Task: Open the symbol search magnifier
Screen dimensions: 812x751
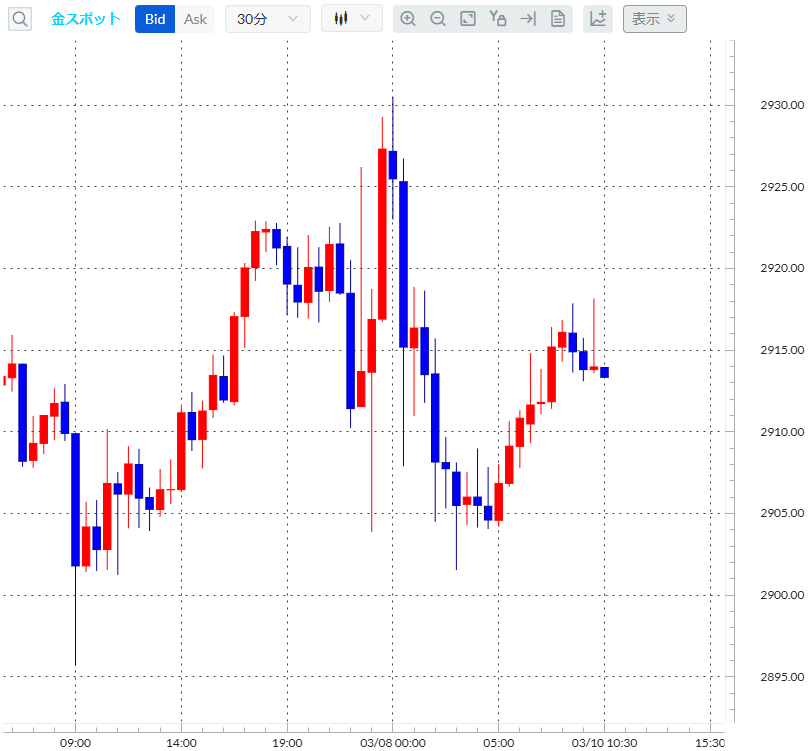Action: 20,19
